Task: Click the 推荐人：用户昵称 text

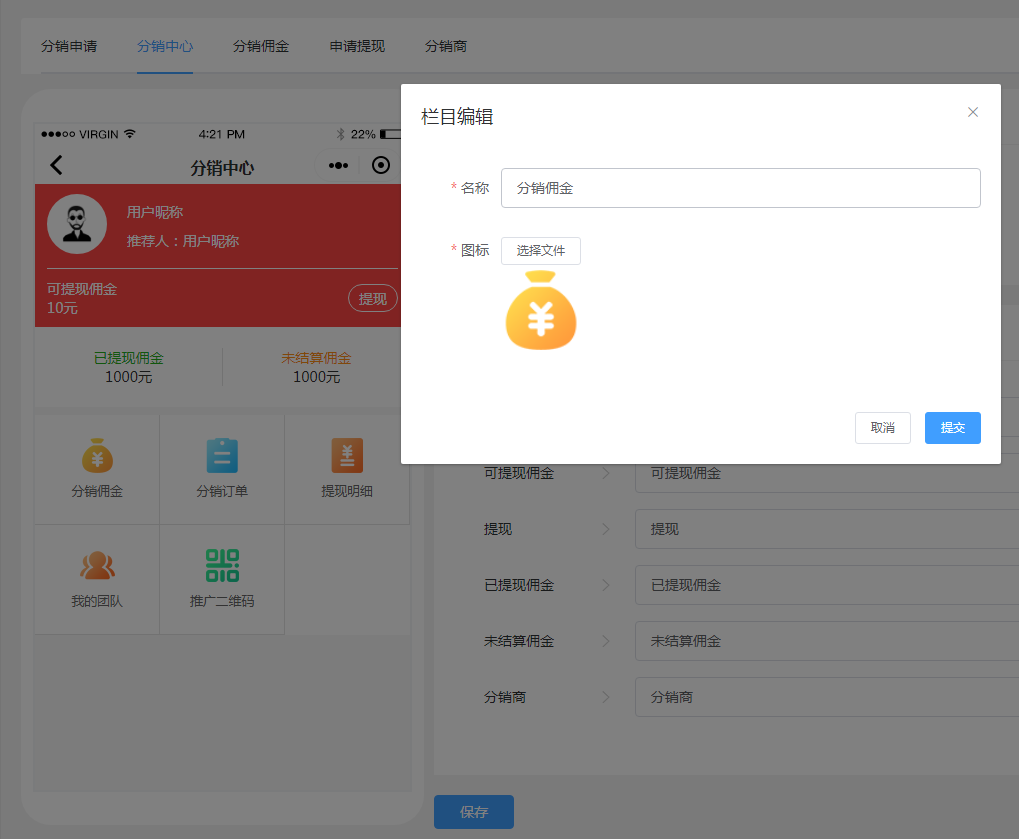Action: pyautogui.click(x=183, y=241)
